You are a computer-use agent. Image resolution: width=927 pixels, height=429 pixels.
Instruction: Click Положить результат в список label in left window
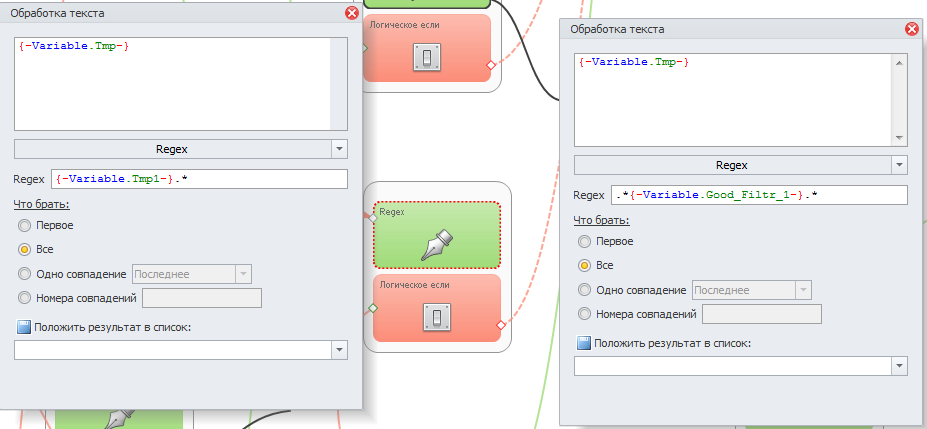(112, 327)
